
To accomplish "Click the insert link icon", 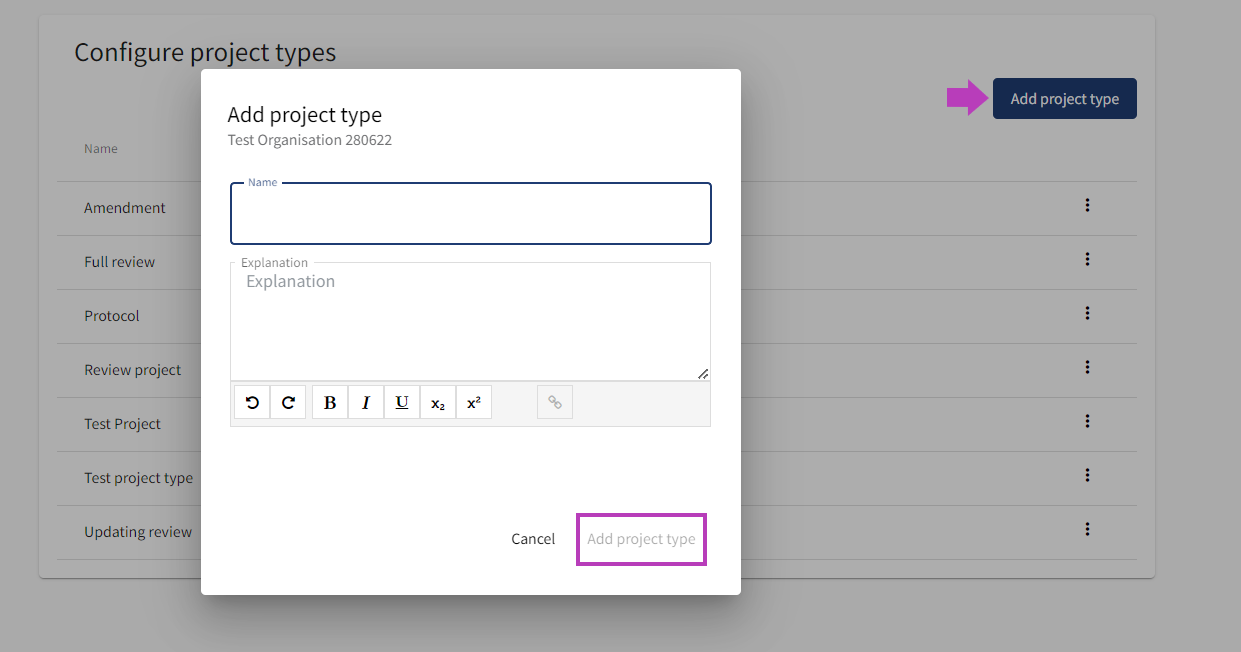I will 555,403.
